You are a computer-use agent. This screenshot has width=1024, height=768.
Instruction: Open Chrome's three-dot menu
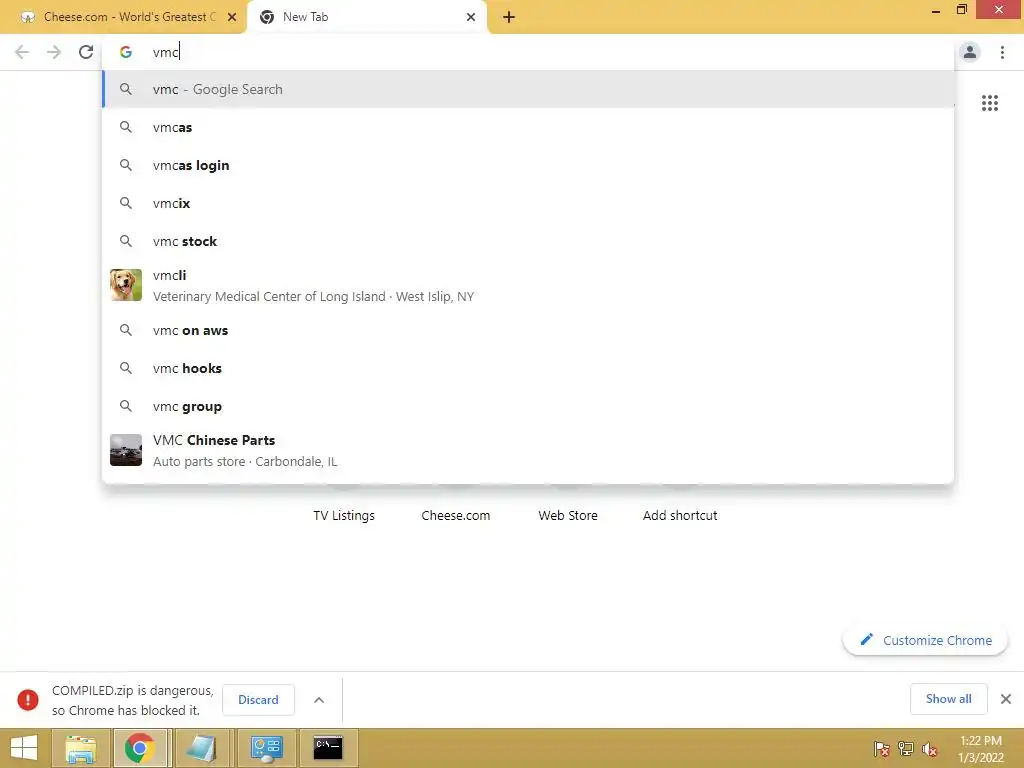[x=1002, y=52]
